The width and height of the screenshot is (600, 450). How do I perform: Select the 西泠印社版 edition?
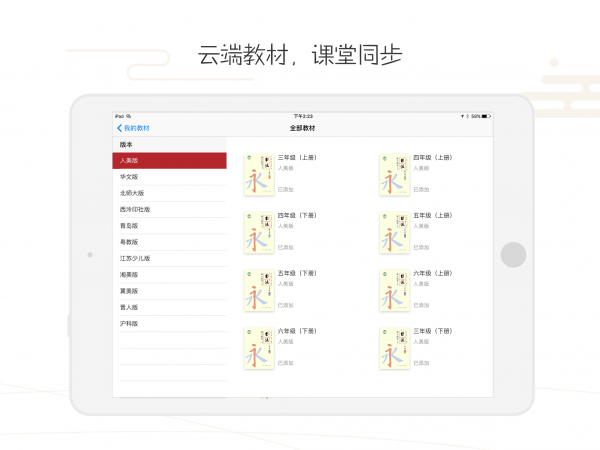tap(170, 210)
